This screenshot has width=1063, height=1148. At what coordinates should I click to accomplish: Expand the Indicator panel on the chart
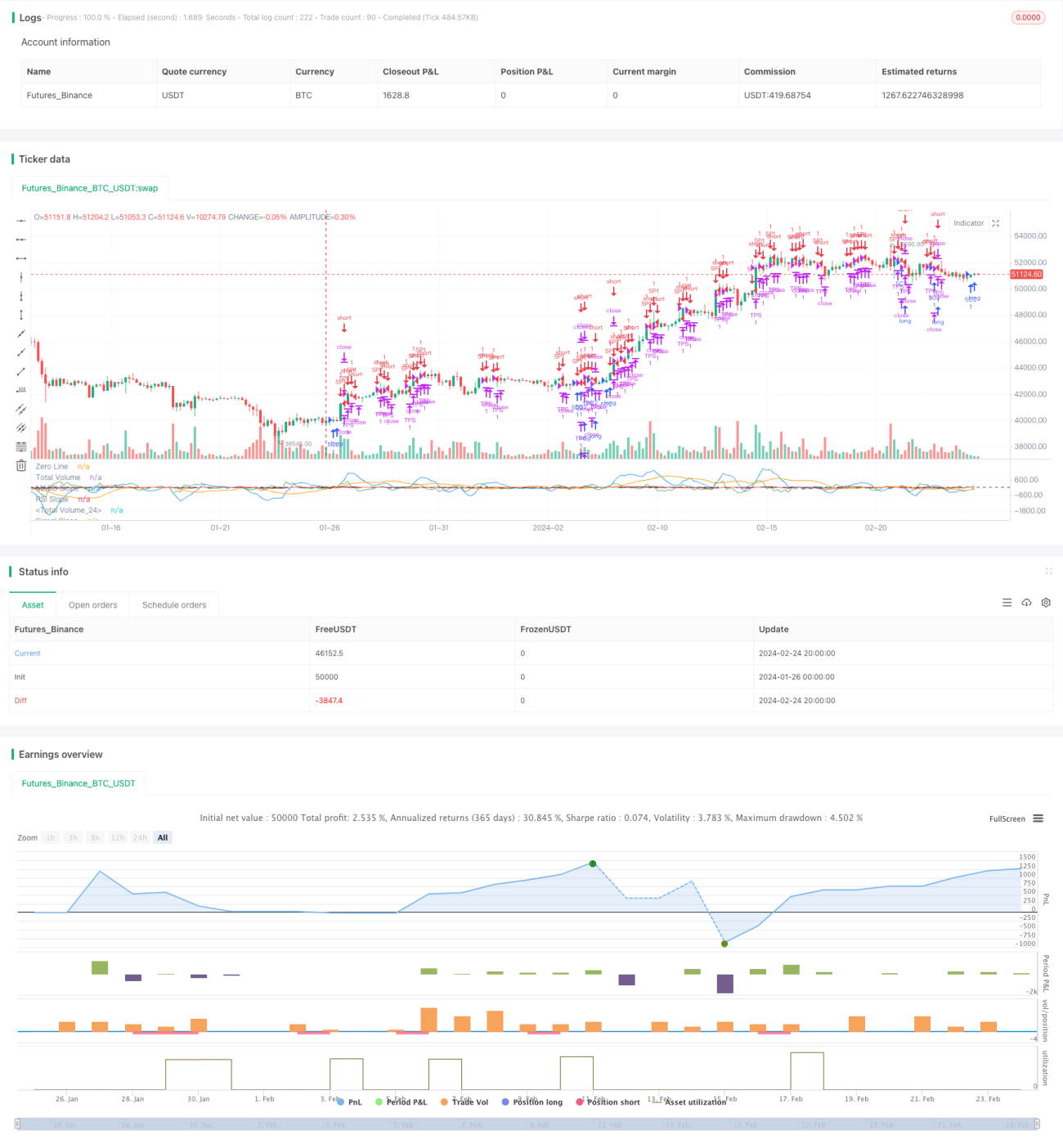pos(996,223)
